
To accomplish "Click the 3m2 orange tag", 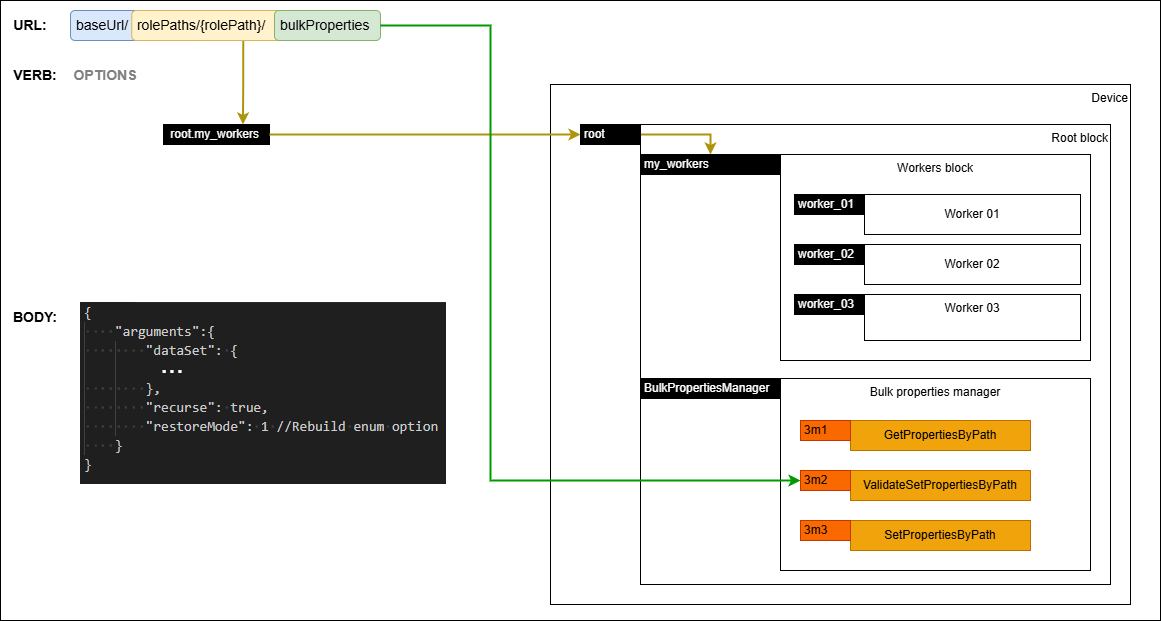I will point(826,480).
